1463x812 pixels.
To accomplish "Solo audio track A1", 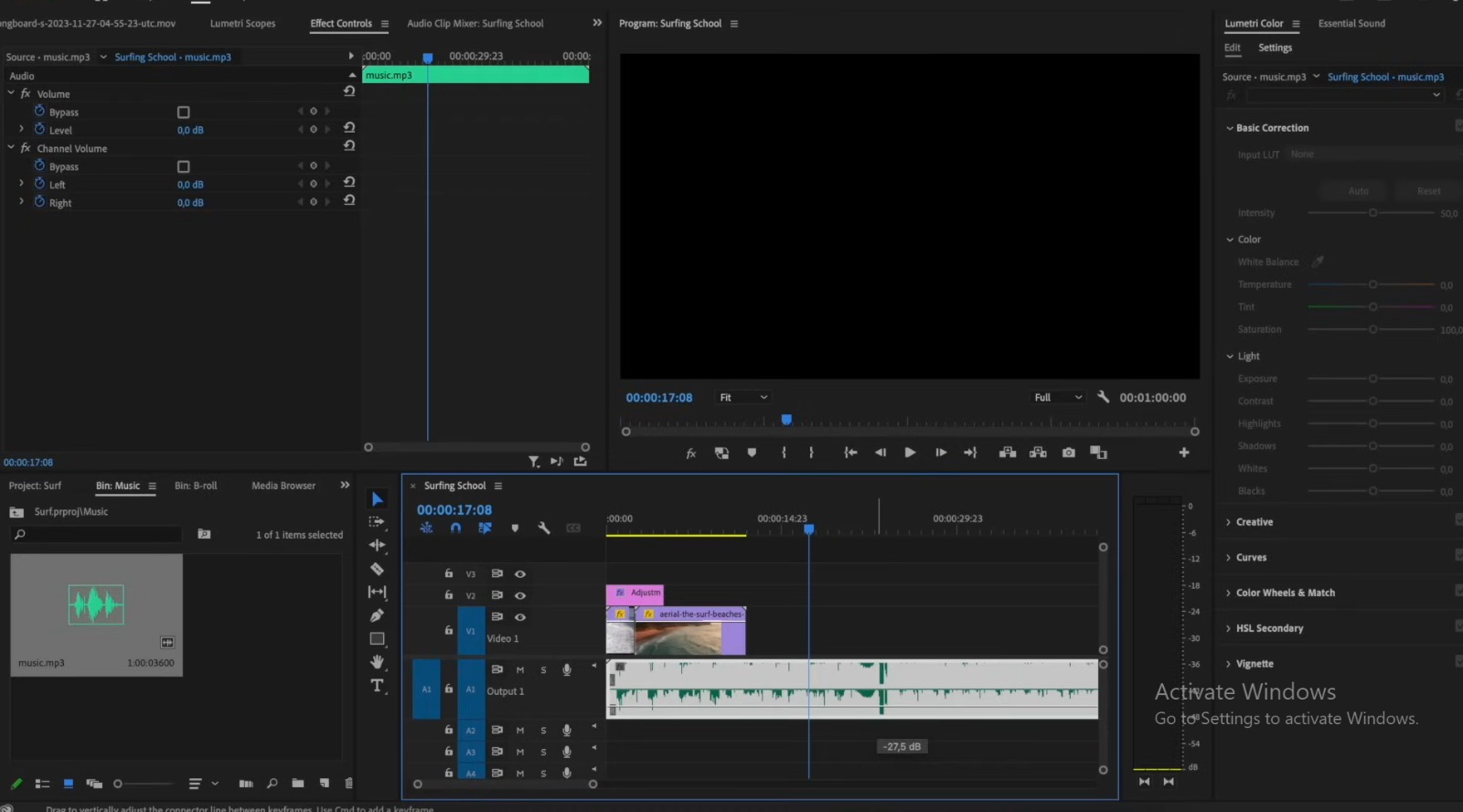I will 543,670.
